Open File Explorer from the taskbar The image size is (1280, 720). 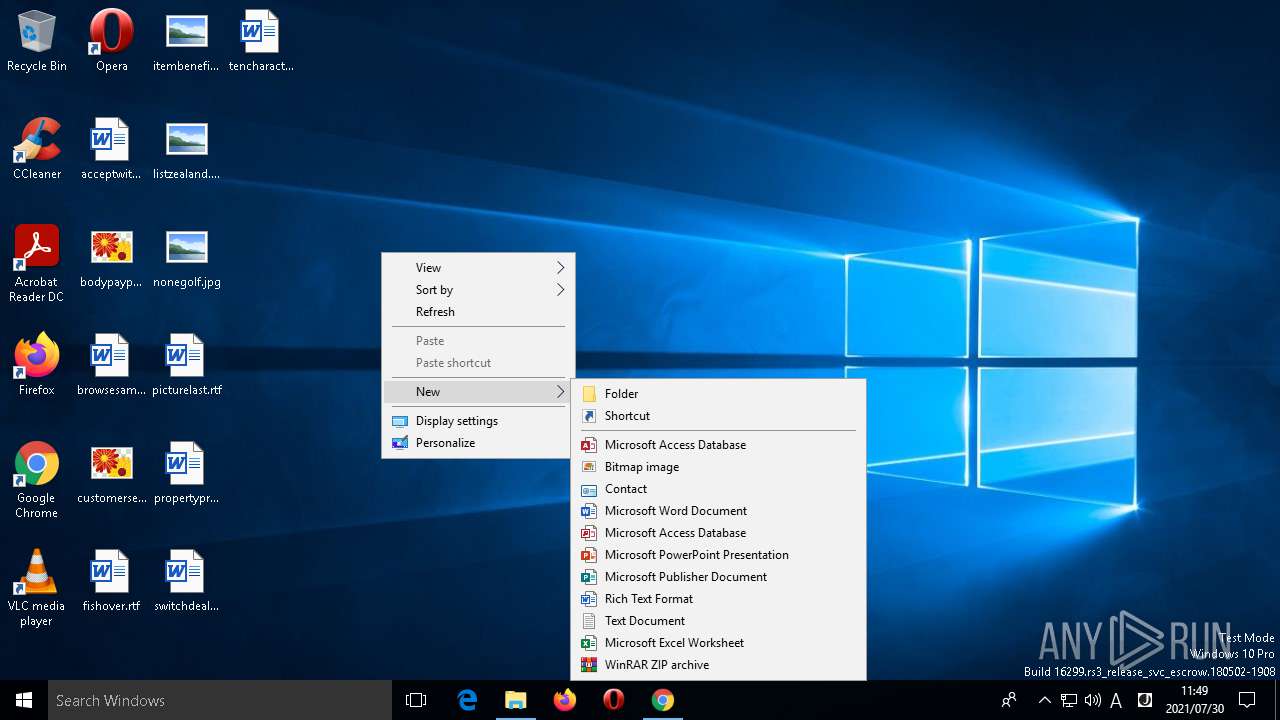pos(516,700)
